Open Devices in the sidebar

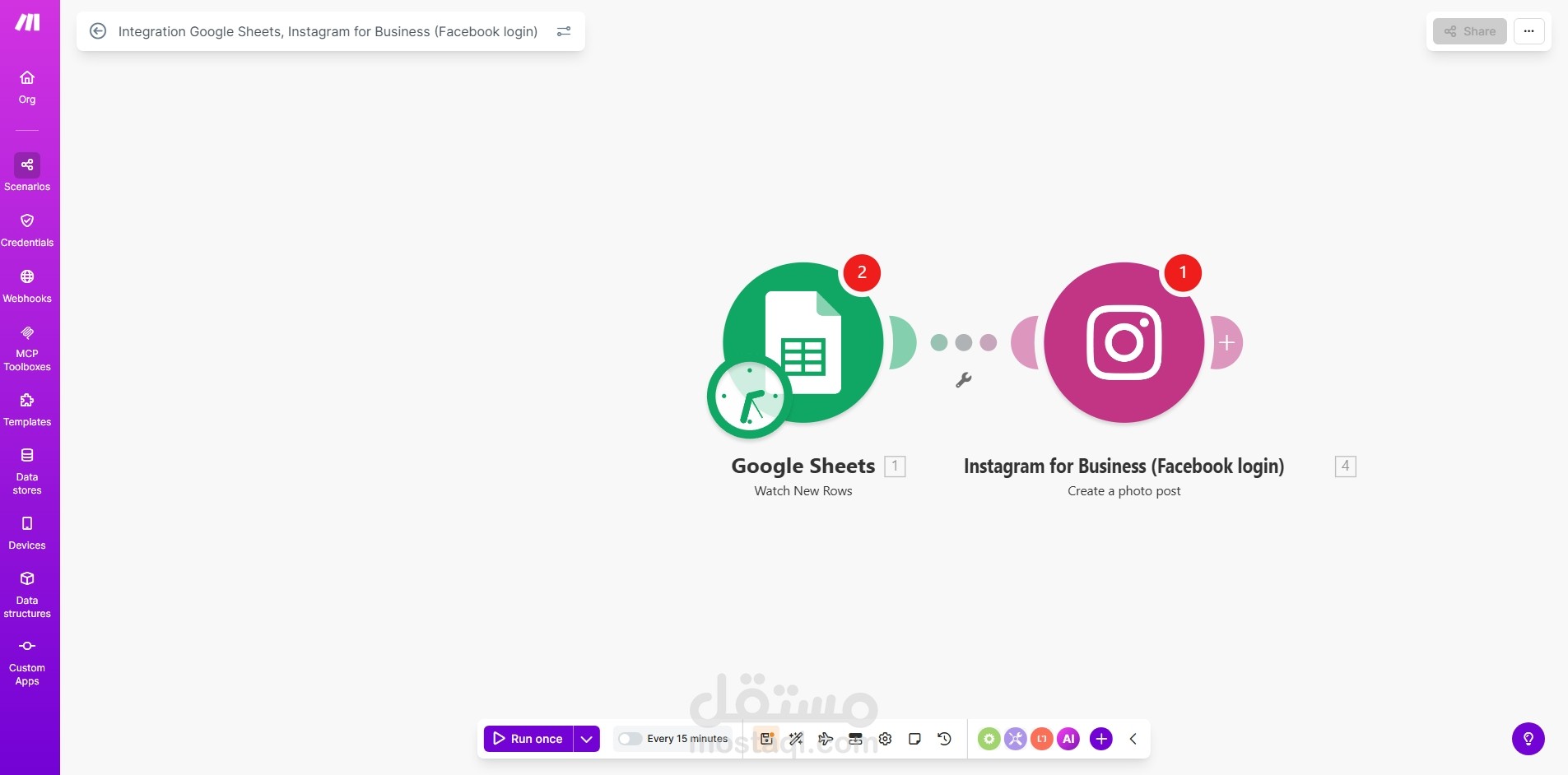click(x=27, y=533)
